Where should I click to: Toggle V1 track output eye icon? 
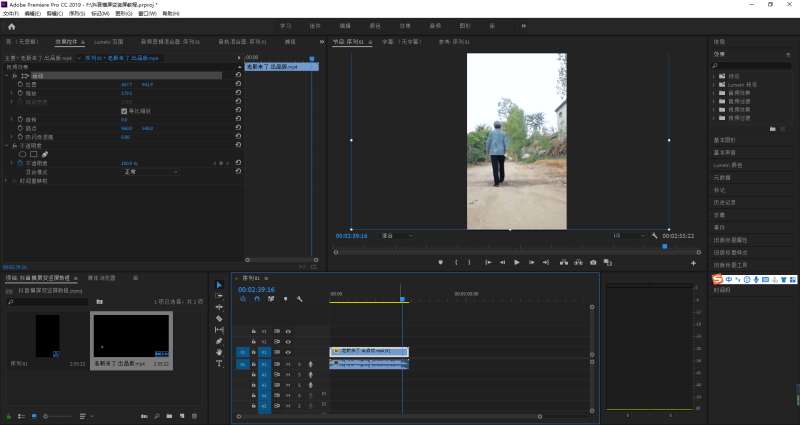coord(288,352)
